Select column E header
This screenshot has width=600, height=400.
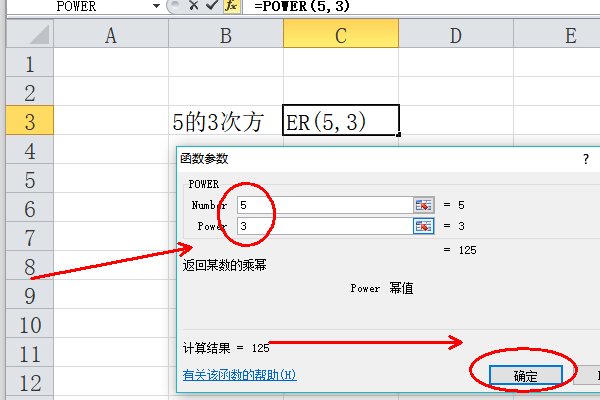[557, 35]
